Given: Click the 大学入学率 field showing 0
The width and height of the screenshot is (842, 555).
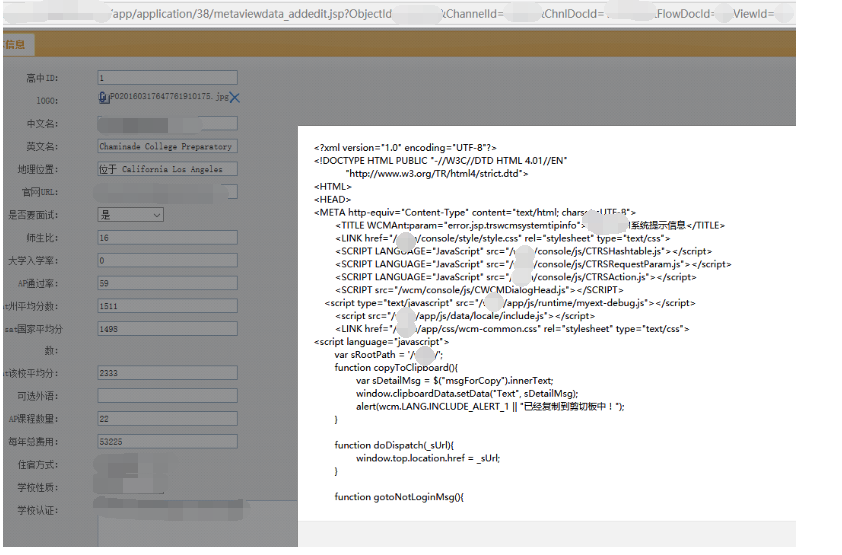Looking at the screenshot, I should (168, 260).
